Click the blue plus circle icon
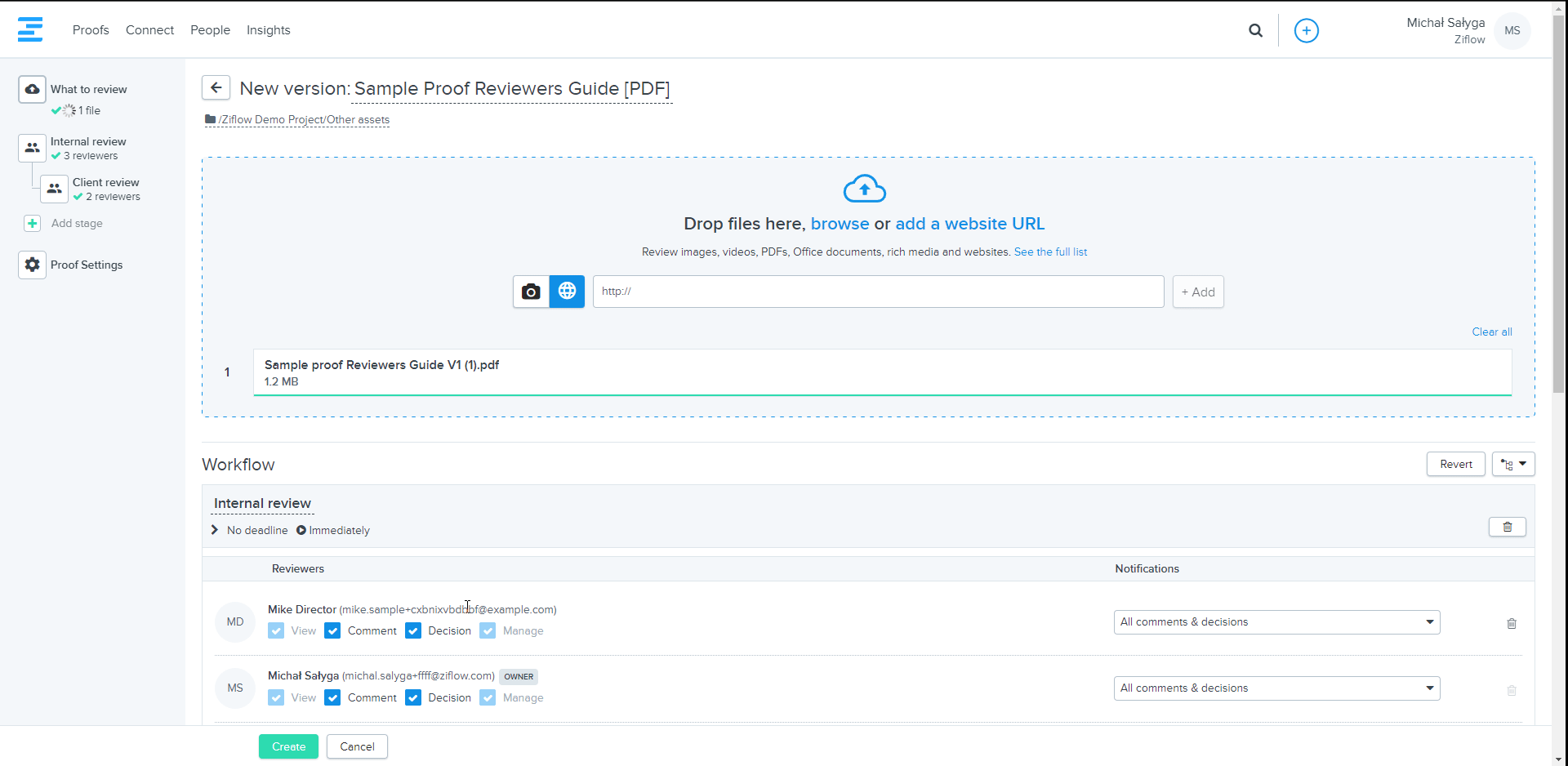This screenshot has width=1568, height=766. (x=1306, y=31)
